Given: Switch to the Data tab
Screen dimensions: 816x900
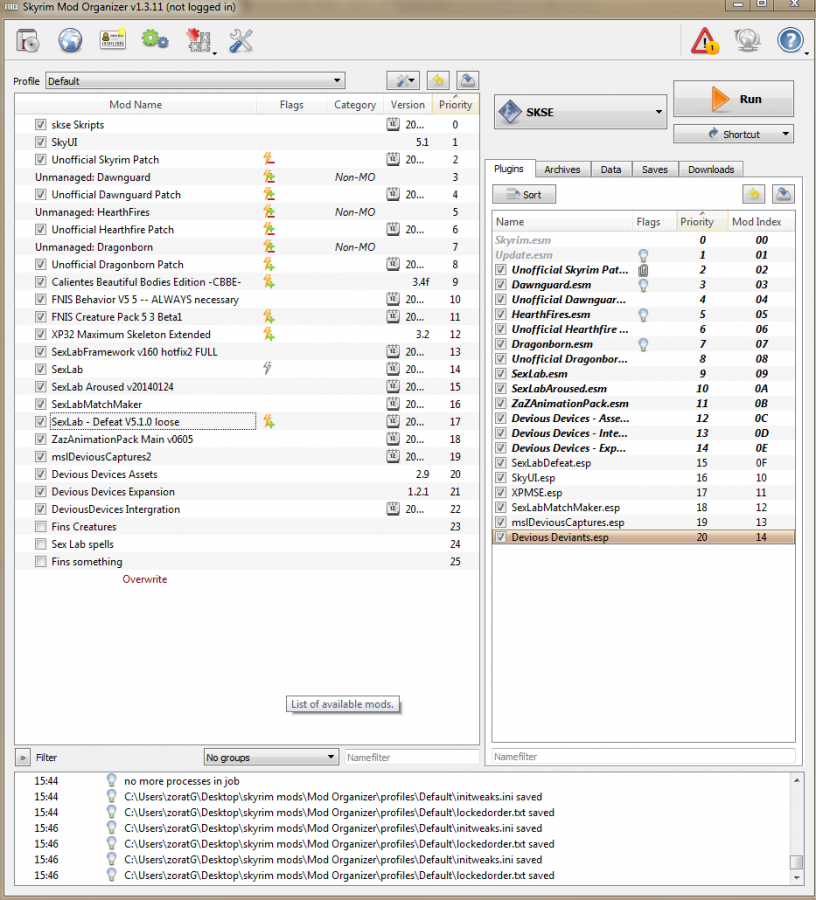Looking at the screenshot, I should 611,169.
